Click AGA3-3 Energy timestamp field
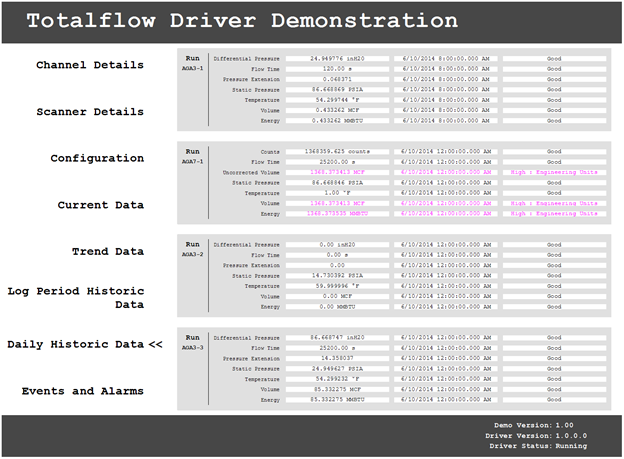This screenshot has height=459, width=624. (446, 400)
